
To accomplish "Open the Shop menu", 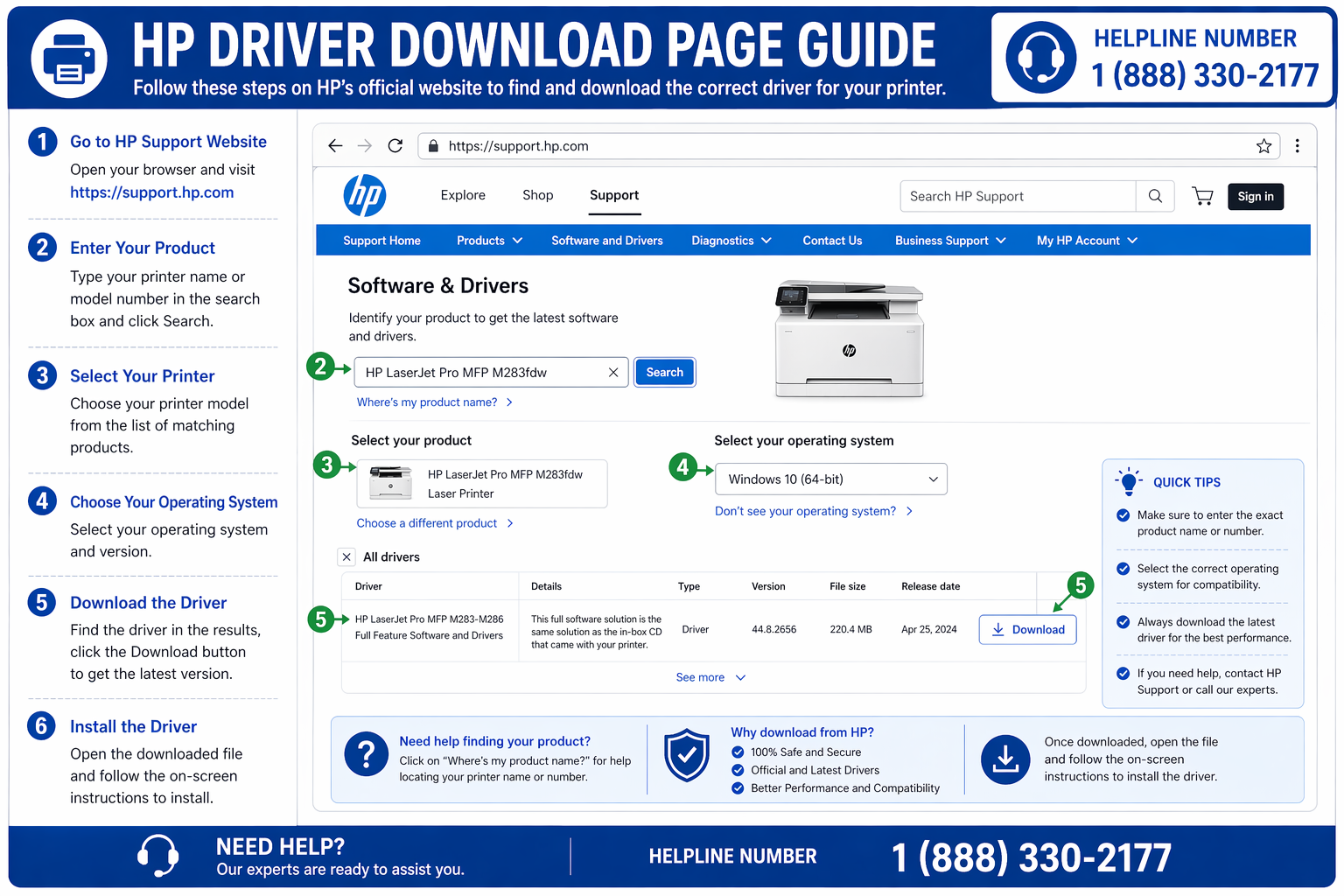I will point(538,195).
